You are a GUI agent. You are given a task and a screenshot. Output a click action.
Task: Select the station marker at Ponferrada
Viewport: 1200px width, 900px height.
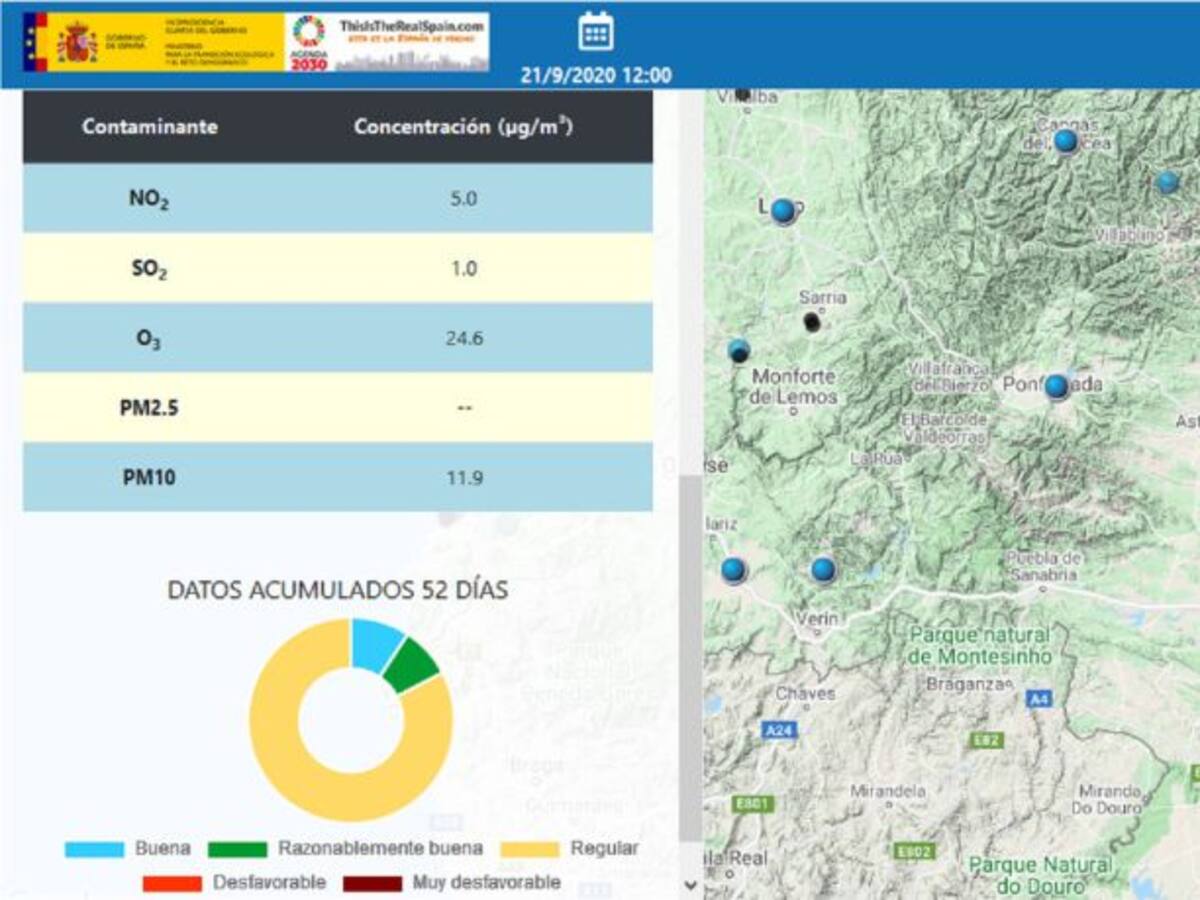coord(1056,386)
